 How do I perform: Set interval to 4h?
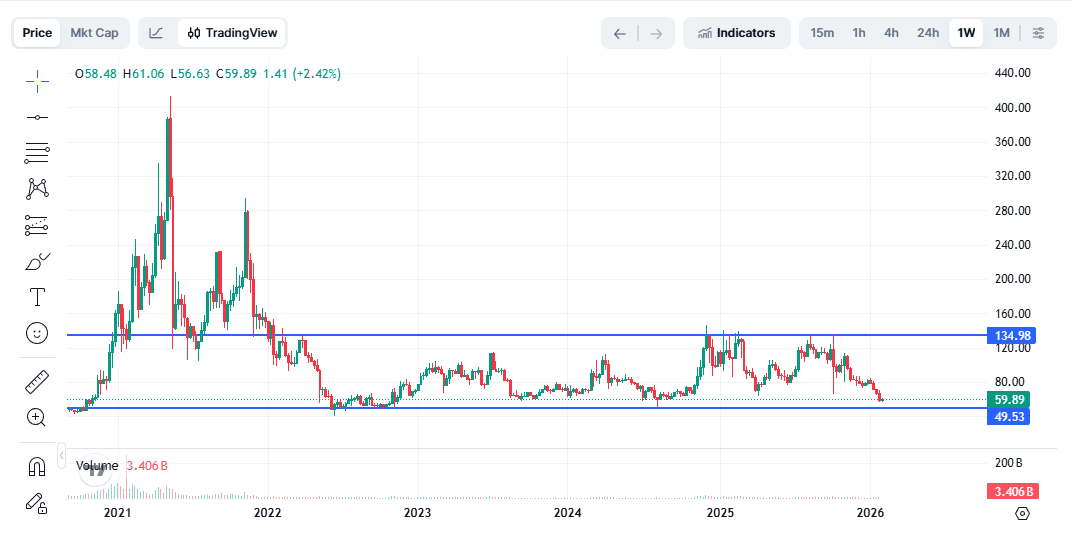click(x=891, y=33)
